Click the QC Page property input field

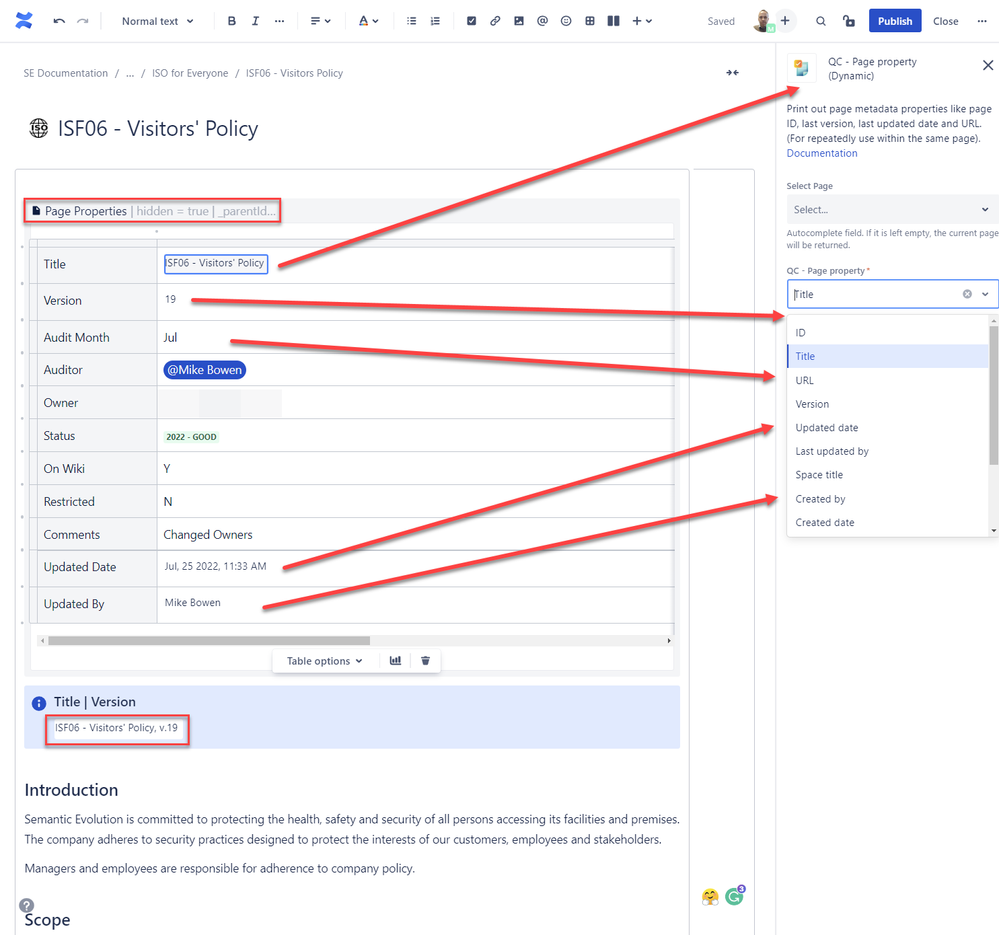pyautogui.click(x=892, y=294)
